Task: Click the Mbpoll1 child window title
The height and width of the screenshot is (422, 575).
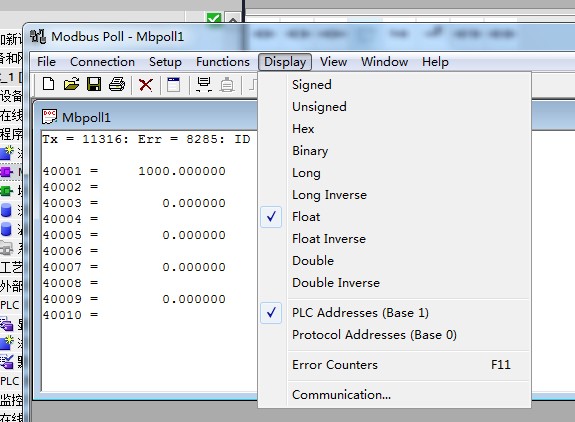Action: coord(86,118)
